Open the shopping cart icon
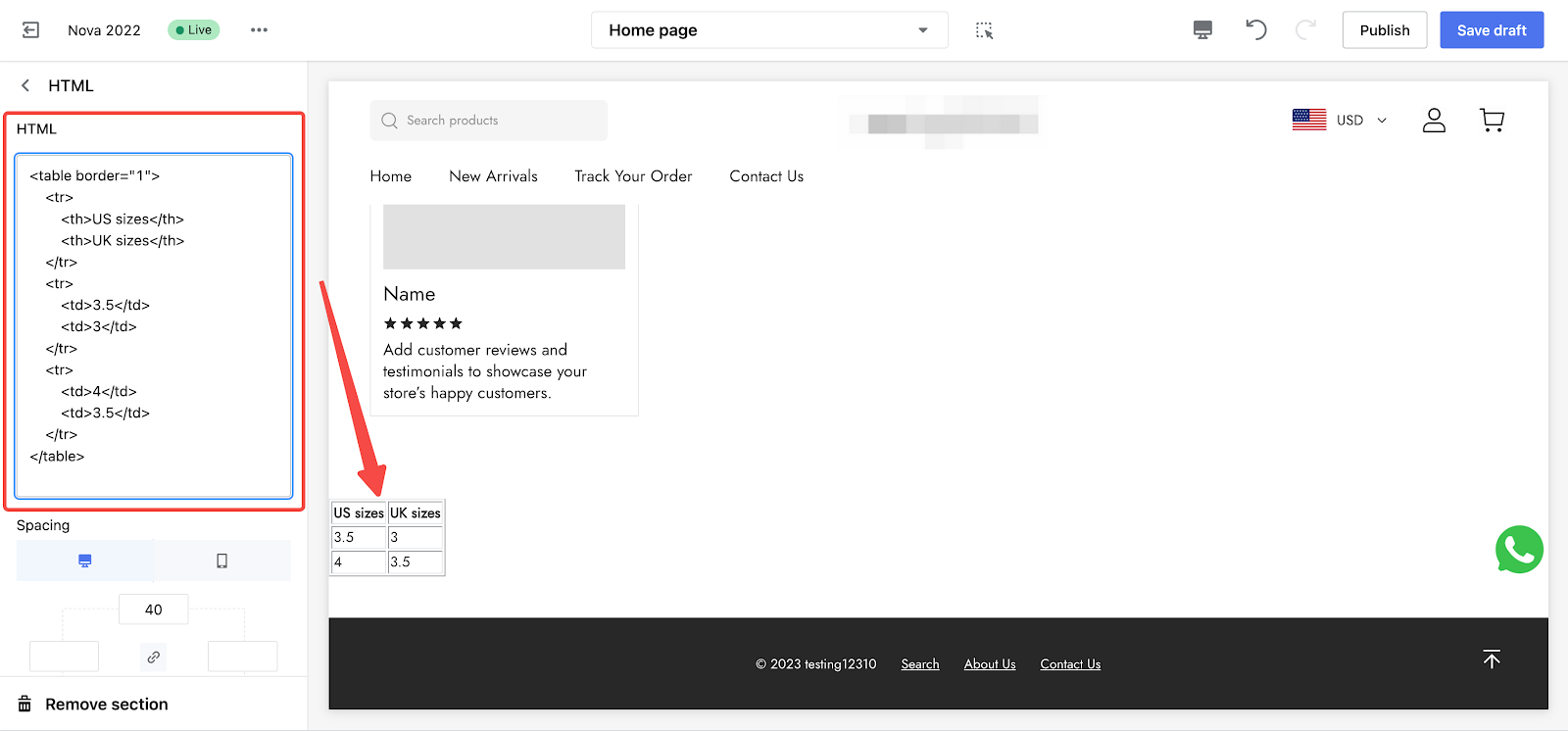 click(x=1492, y=121)
